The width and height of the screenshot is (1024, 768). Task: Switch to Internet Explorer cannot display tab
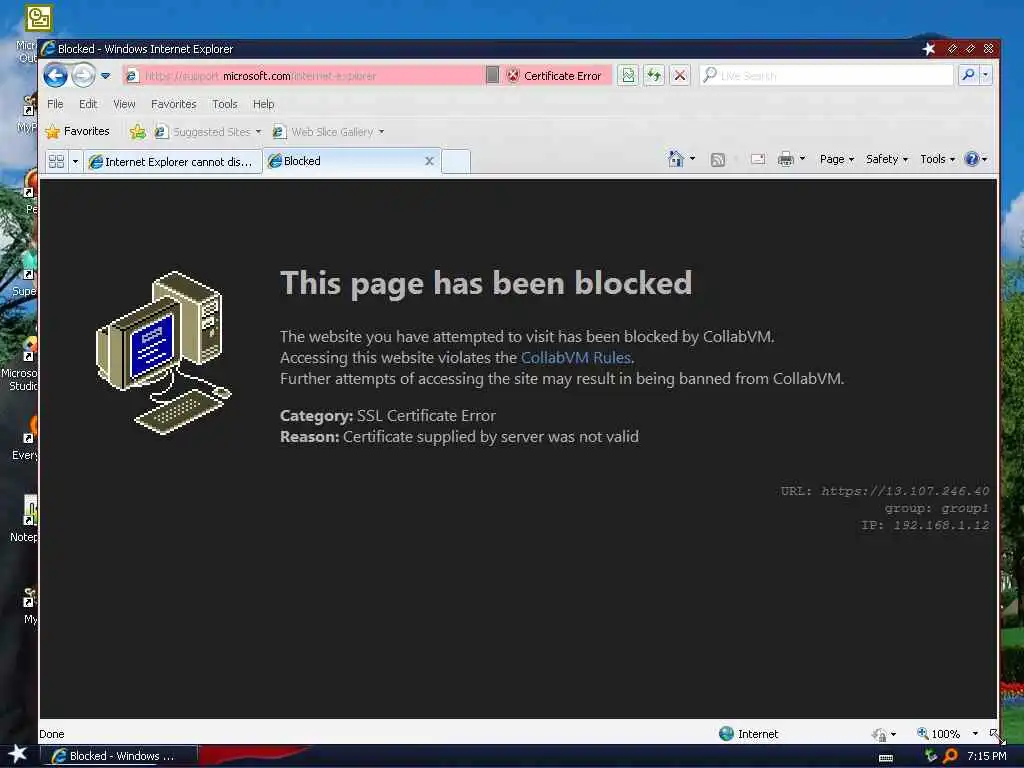[172, 161]
